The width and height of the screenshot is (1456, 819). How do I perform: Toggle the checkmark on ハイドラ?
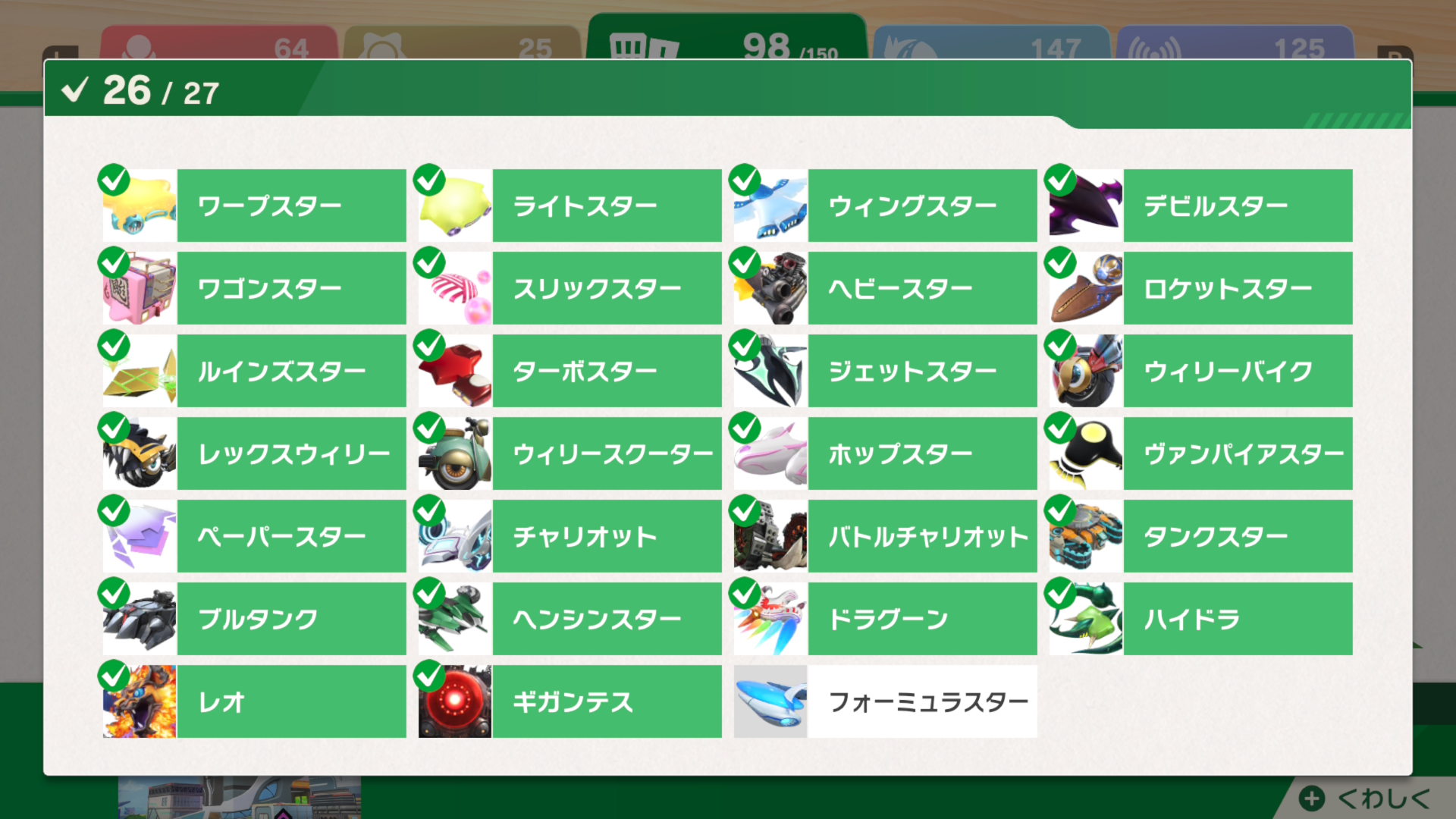1060,594
